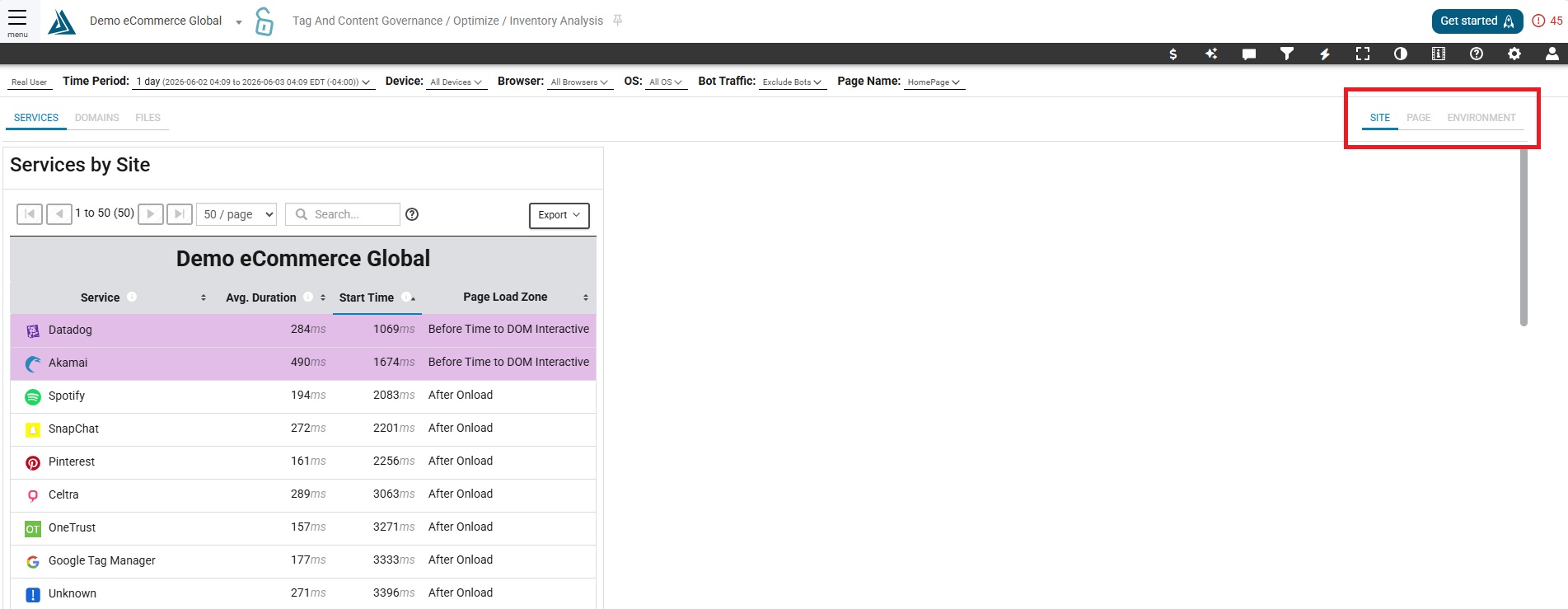Open the Browser All Browsers dropdown
The image size is (1568, 609).
coord(580,82)
